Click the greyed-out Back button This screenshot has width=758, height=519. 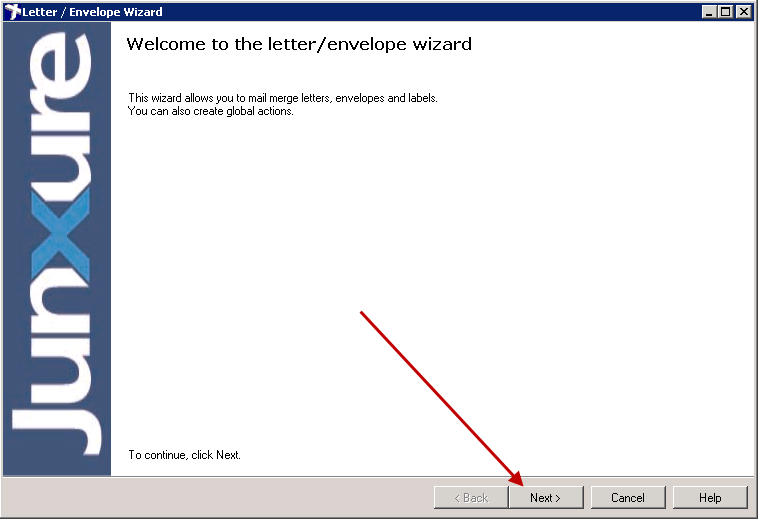[471, 497]
